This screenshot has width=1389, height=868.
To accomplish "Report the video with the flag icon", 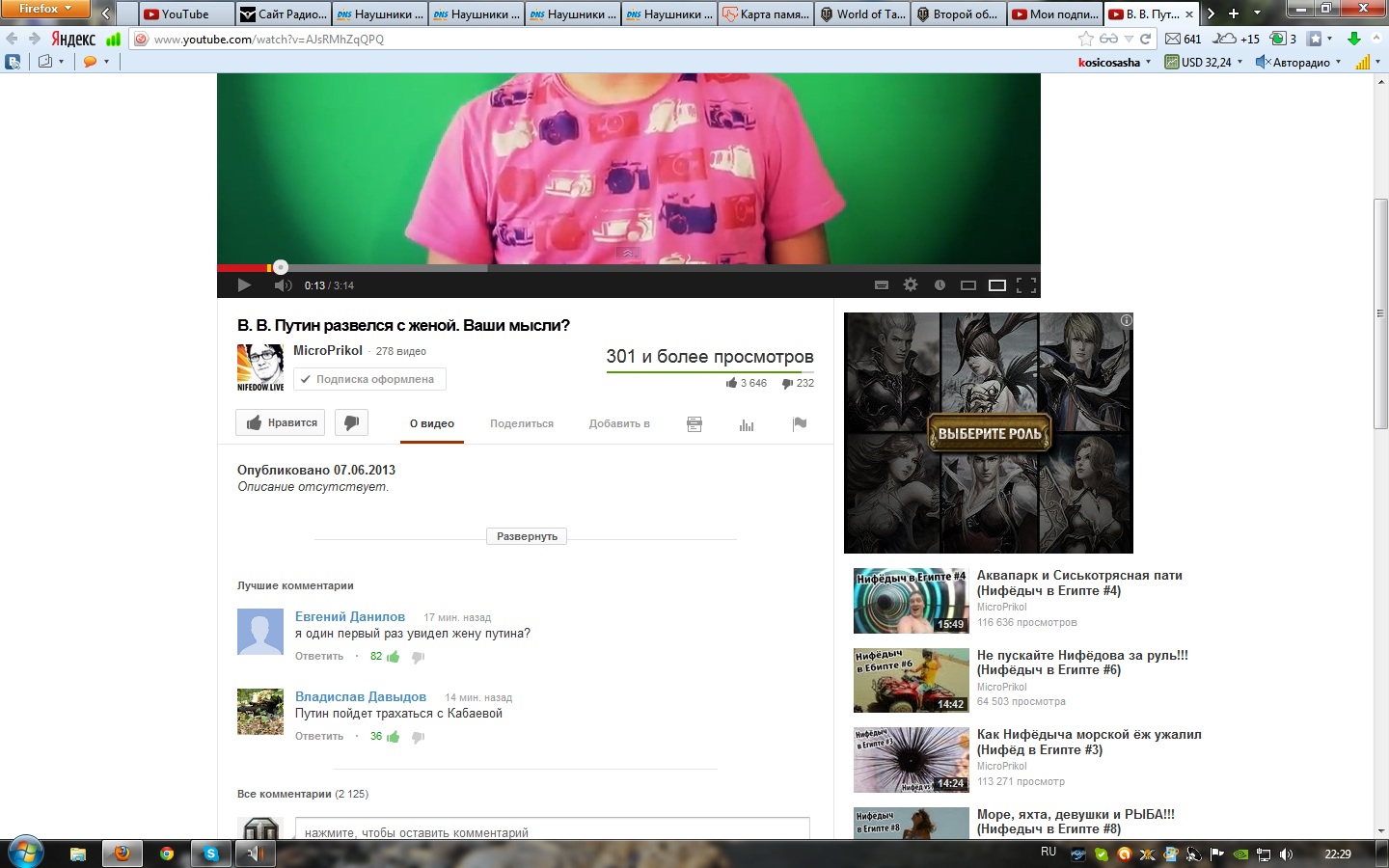I will [800, 424].
